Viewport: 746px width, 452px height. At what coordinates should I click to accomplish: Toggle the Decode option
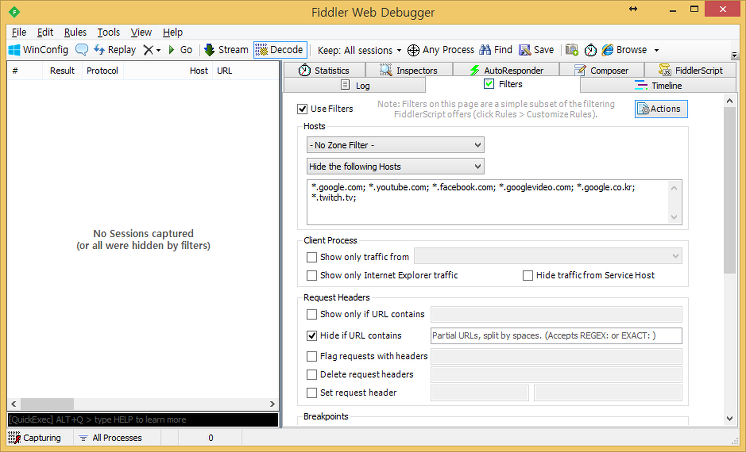point(280,49)
